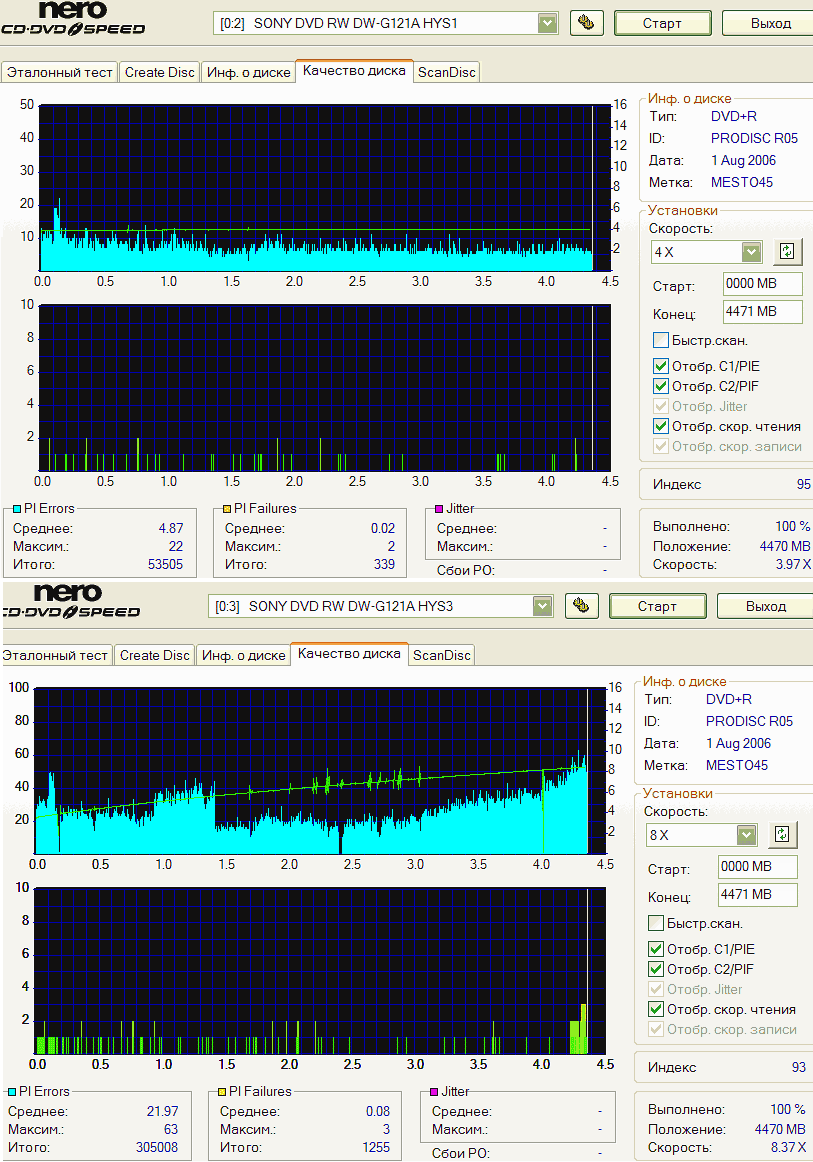This screenshot has width=813, height=1162.
Task: Open options icon in the bottom HYS3 window
Action: tap(581, 606)
